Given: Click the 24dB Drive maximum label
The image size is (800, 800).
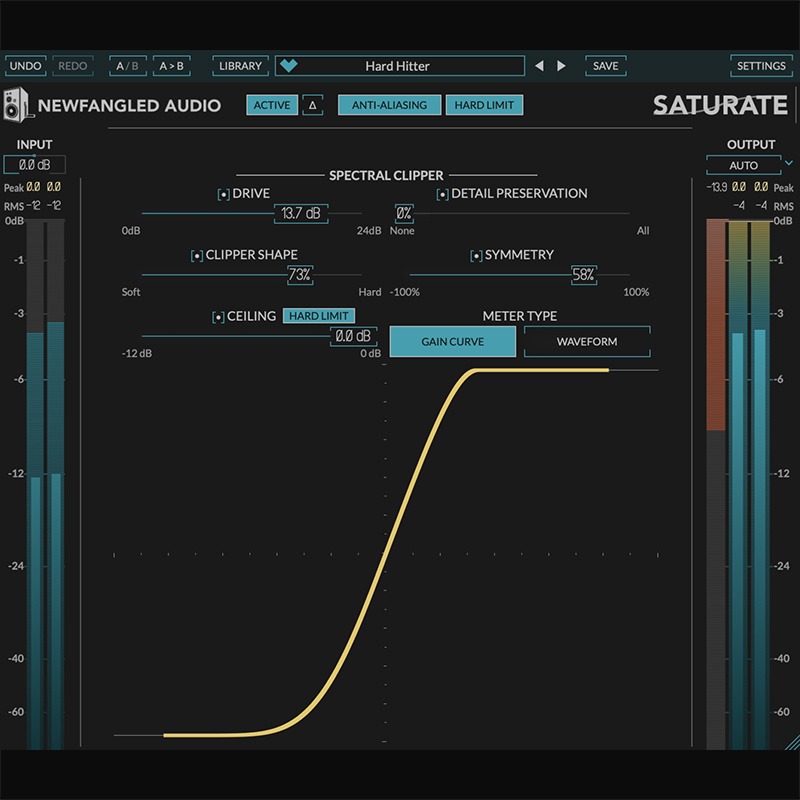Looking at the screenshot, I should click(369, 231).
